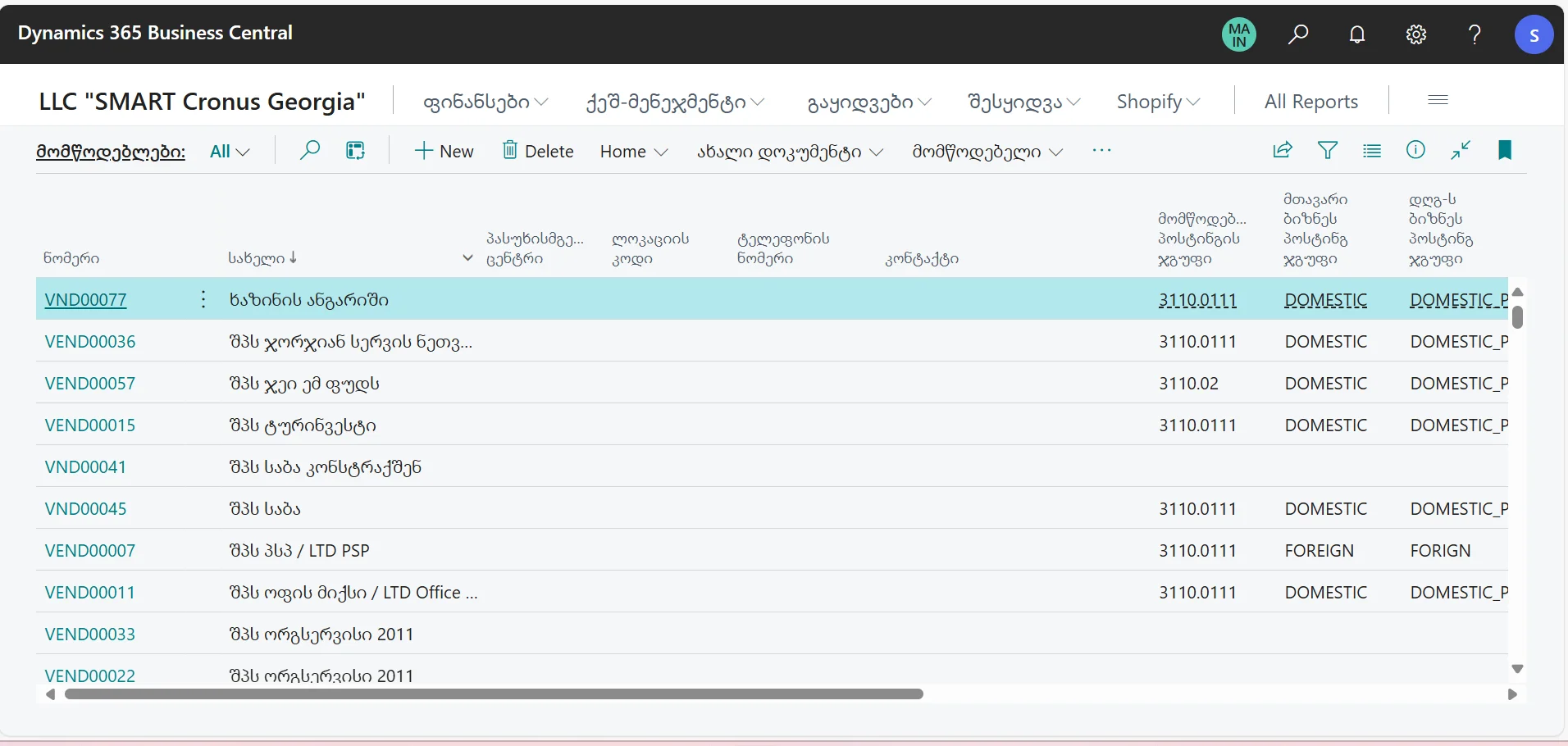
Task: Open the analyze/edit list icon next to search
Action: pyautogui.click(x=355, y=151)
